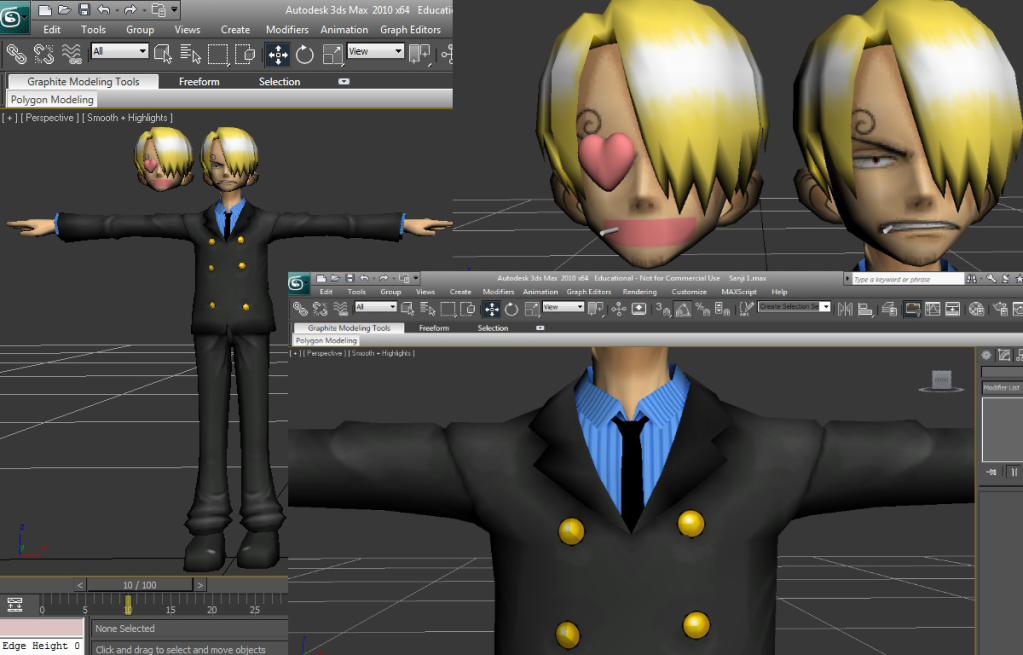
Task: Choose Rectangular Selection Region in top-left window
Action: click(218, 53)
